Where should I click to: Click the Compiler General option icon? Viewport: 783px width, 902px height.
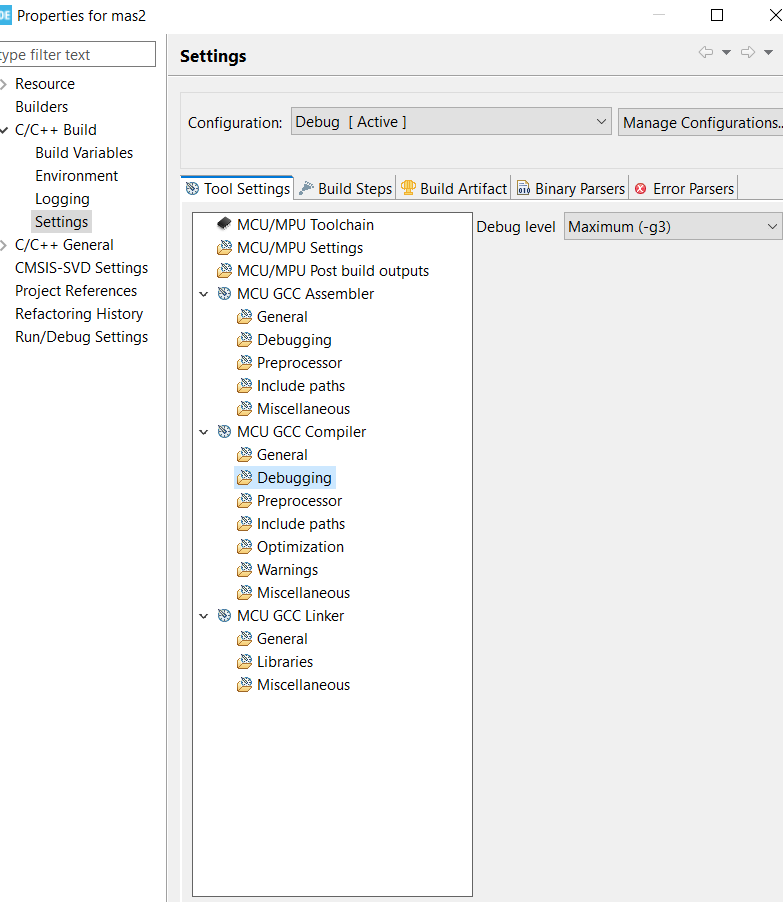click(x=245, y=454)
